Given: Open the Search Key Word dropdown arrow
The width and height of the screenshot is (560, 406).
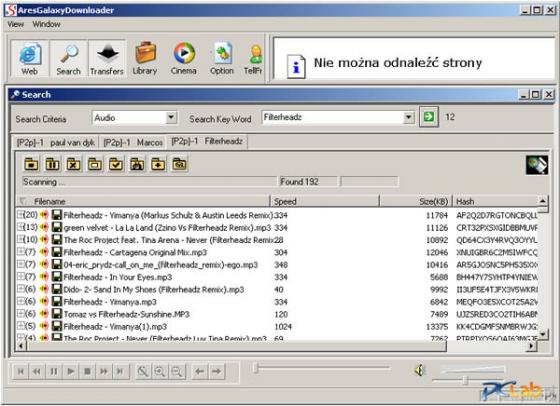Looking at the screenshot, I should [409, 117].
